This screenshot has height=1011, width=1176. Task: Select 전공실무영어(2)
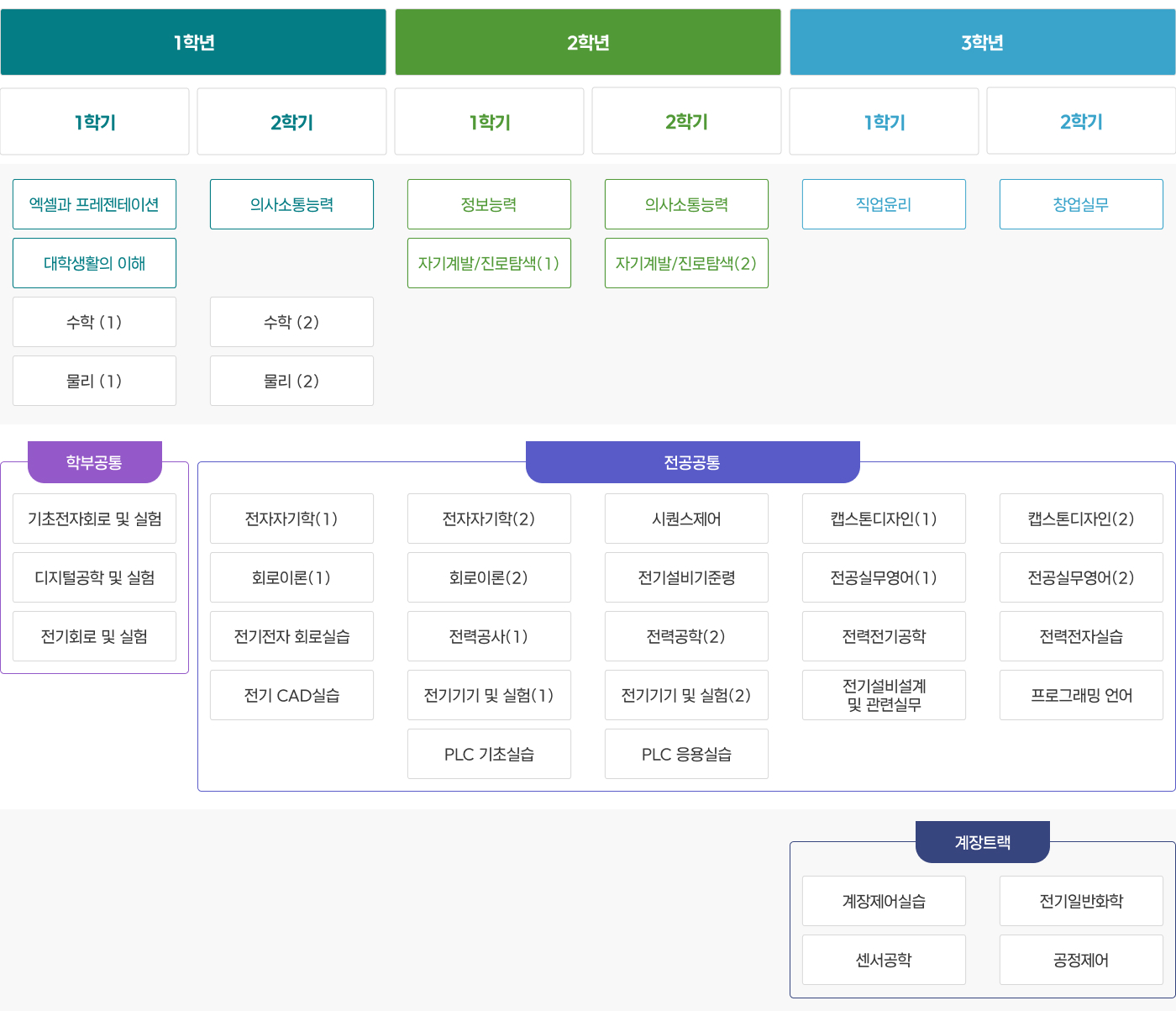(x=1081, y=577)
